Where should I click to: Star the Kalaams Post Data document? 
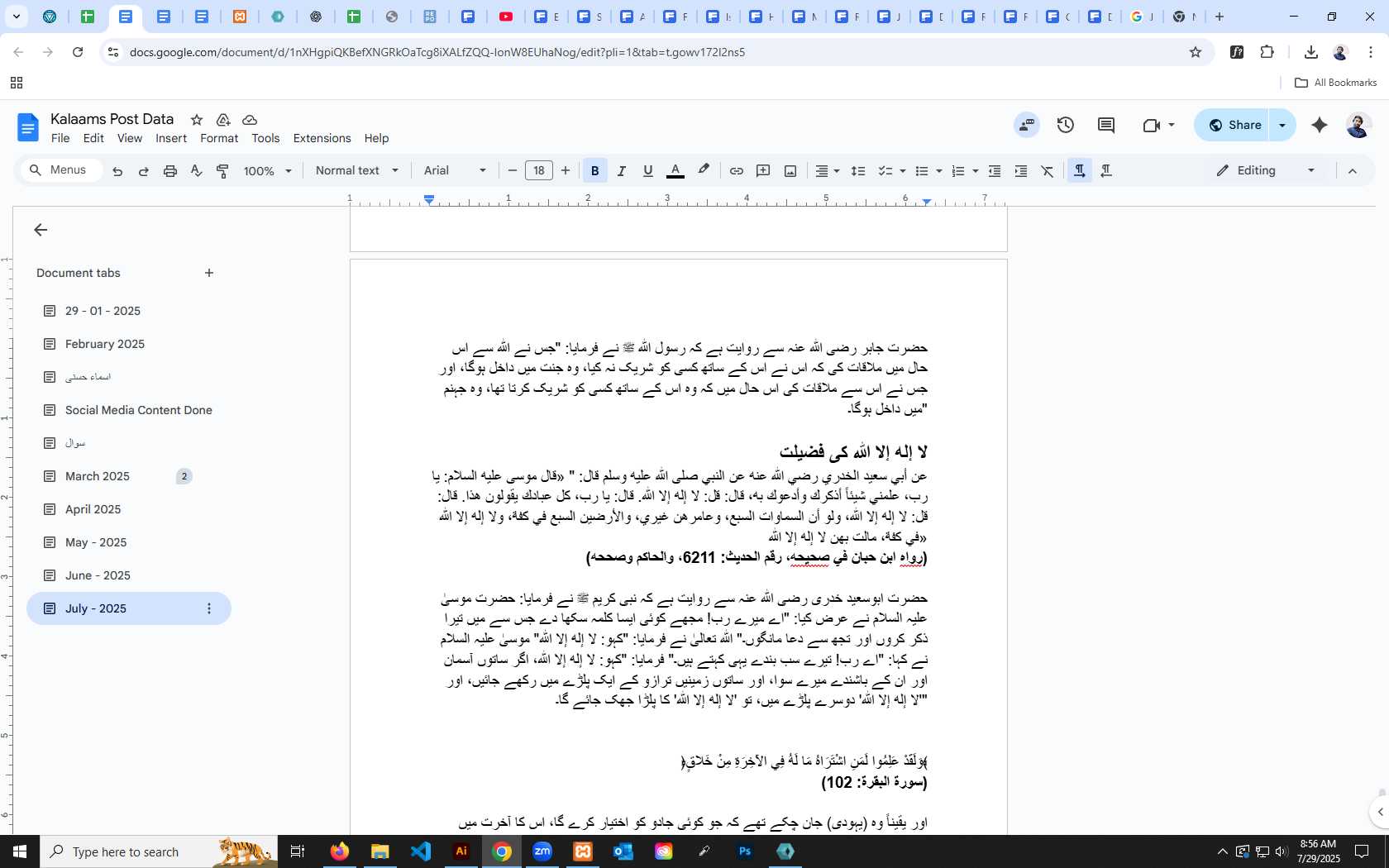click(197, 120)
